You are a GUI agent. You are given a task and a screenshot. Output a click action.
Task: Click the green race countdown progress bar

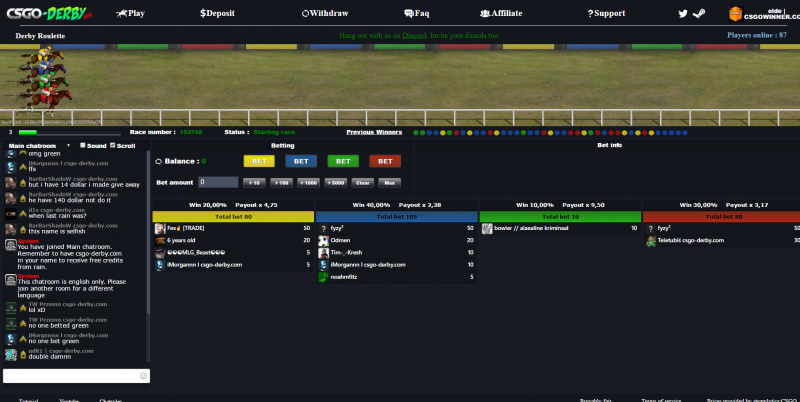click(69, 133)
